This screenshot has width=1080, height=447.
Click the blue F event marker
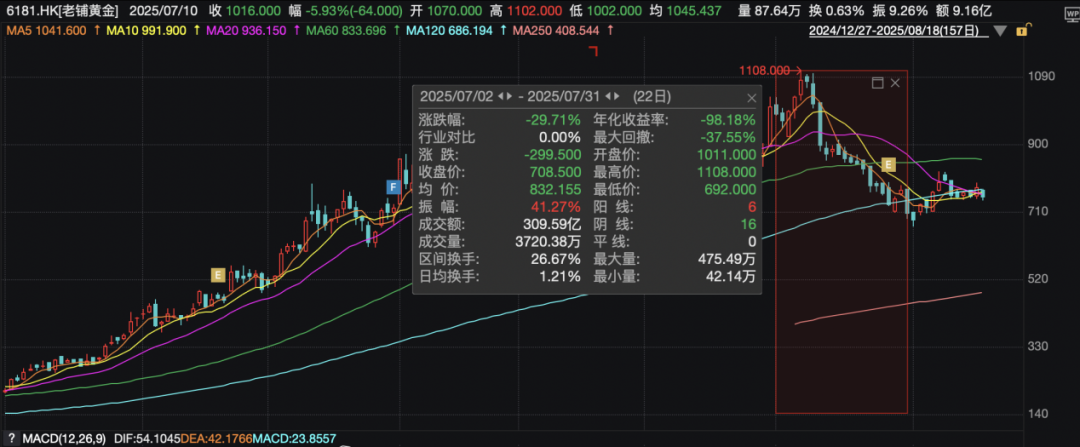coord(394,186)
